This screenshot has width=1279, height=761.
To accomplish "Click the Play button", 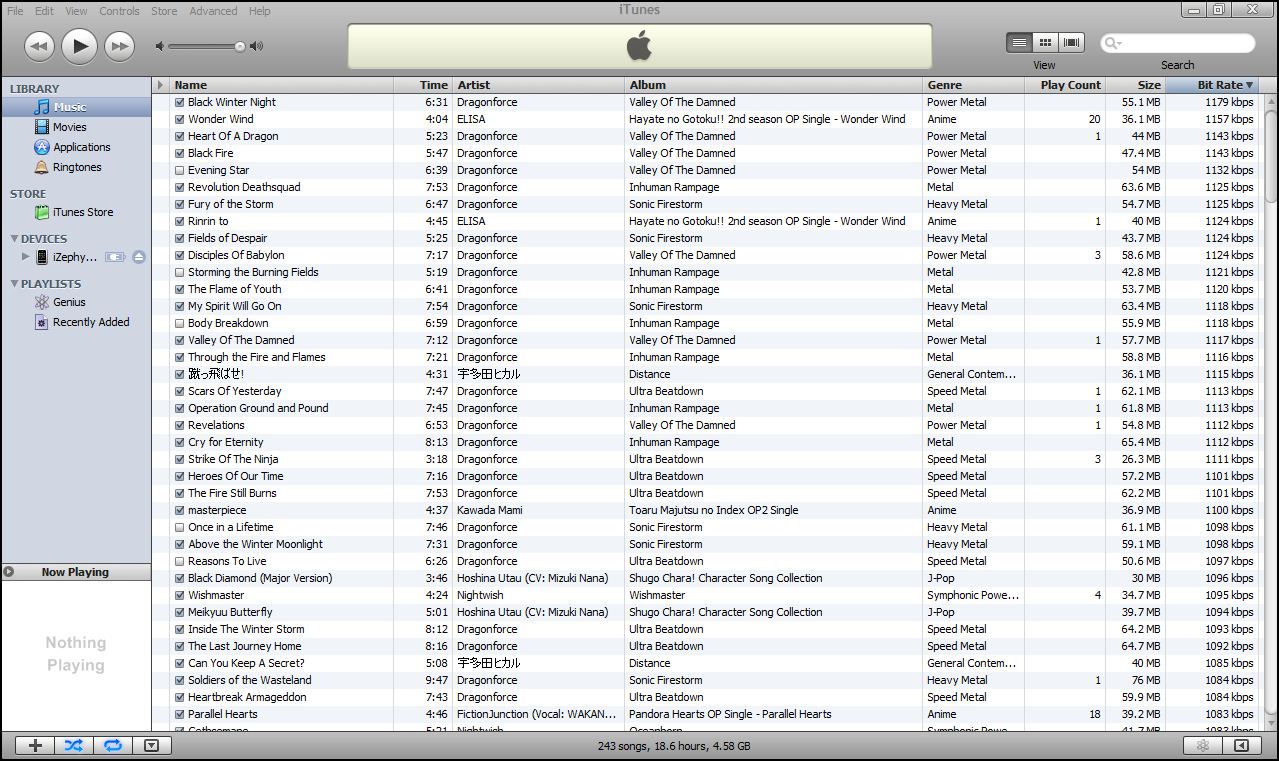I will (79, 46).
